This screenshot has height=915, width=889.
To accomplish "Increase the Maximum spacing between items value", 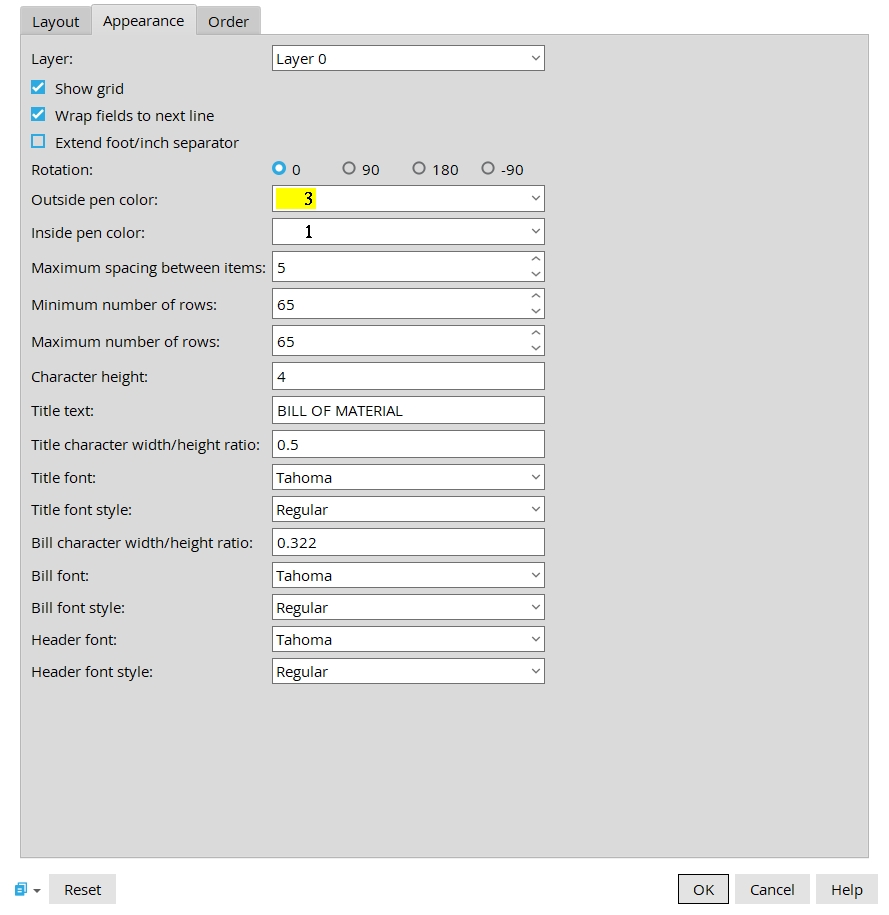I will point(536,261).
